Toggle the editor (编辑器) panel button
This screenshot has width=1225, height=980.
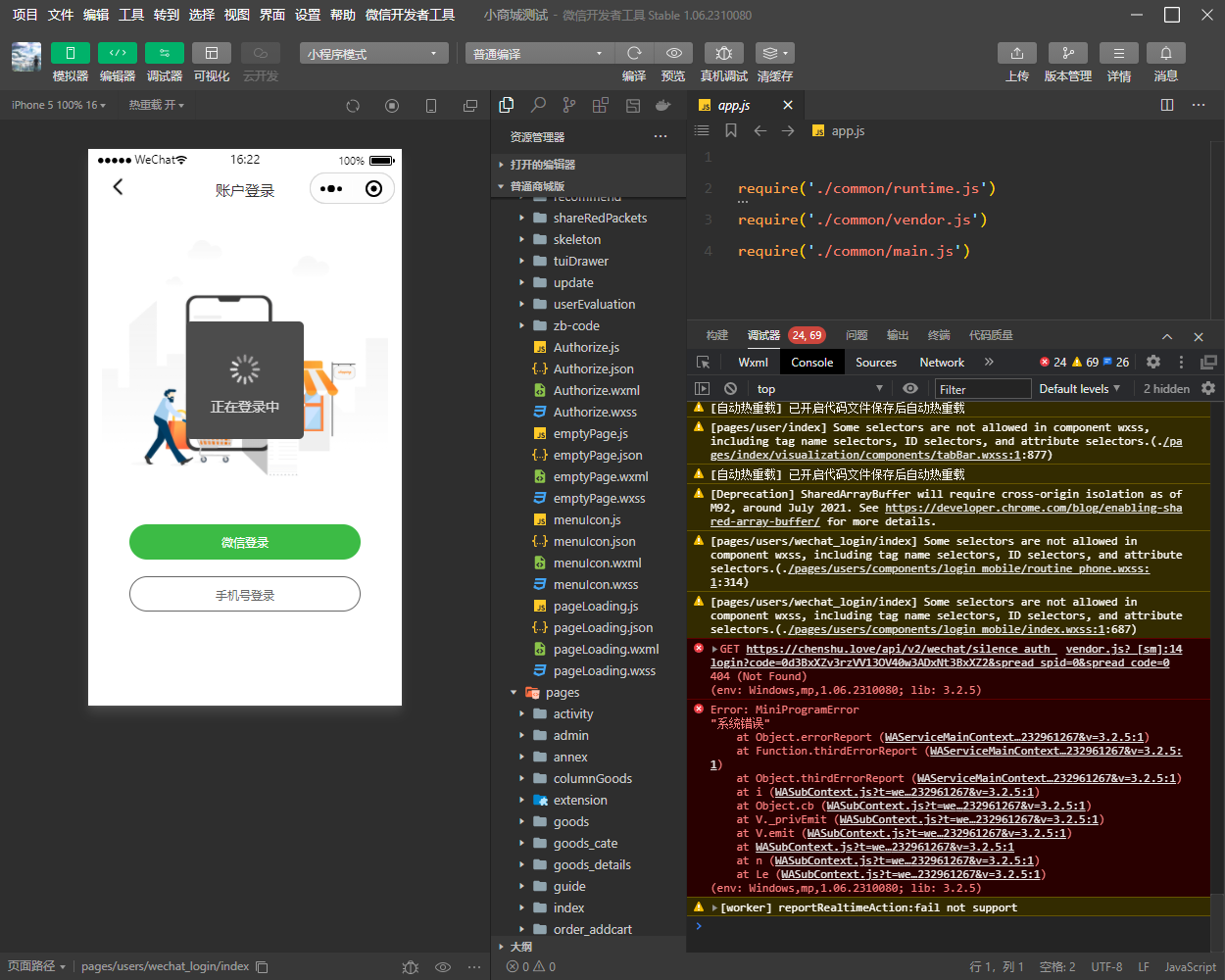click(118, 53)
